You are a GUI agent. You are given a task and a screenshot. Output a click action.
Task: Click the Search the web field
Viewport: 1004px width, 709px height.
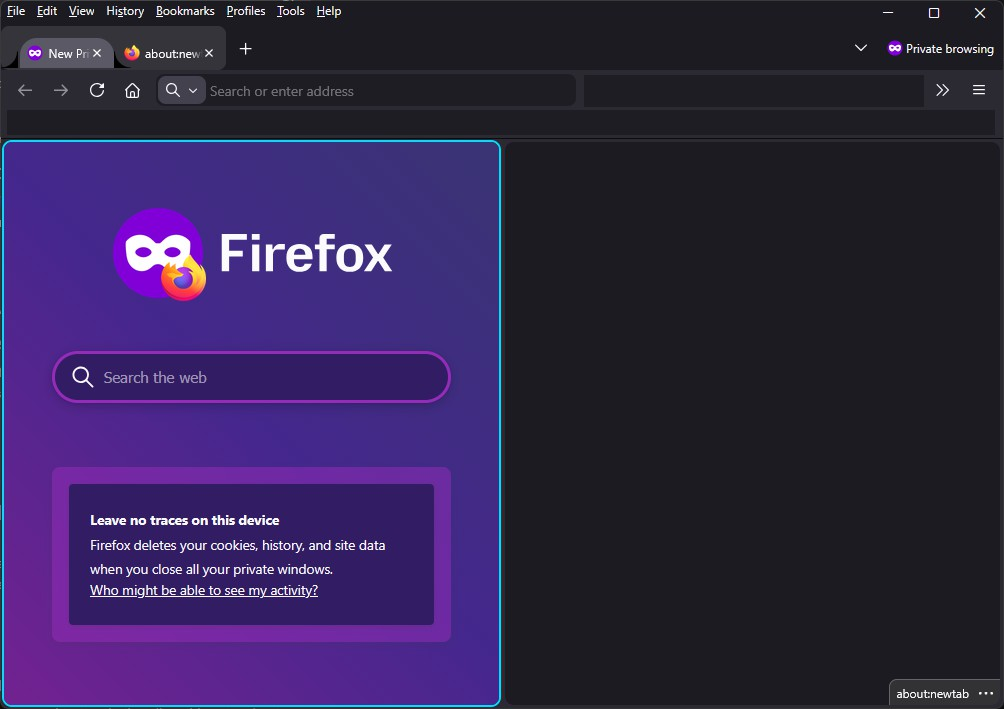click(252, 377)
